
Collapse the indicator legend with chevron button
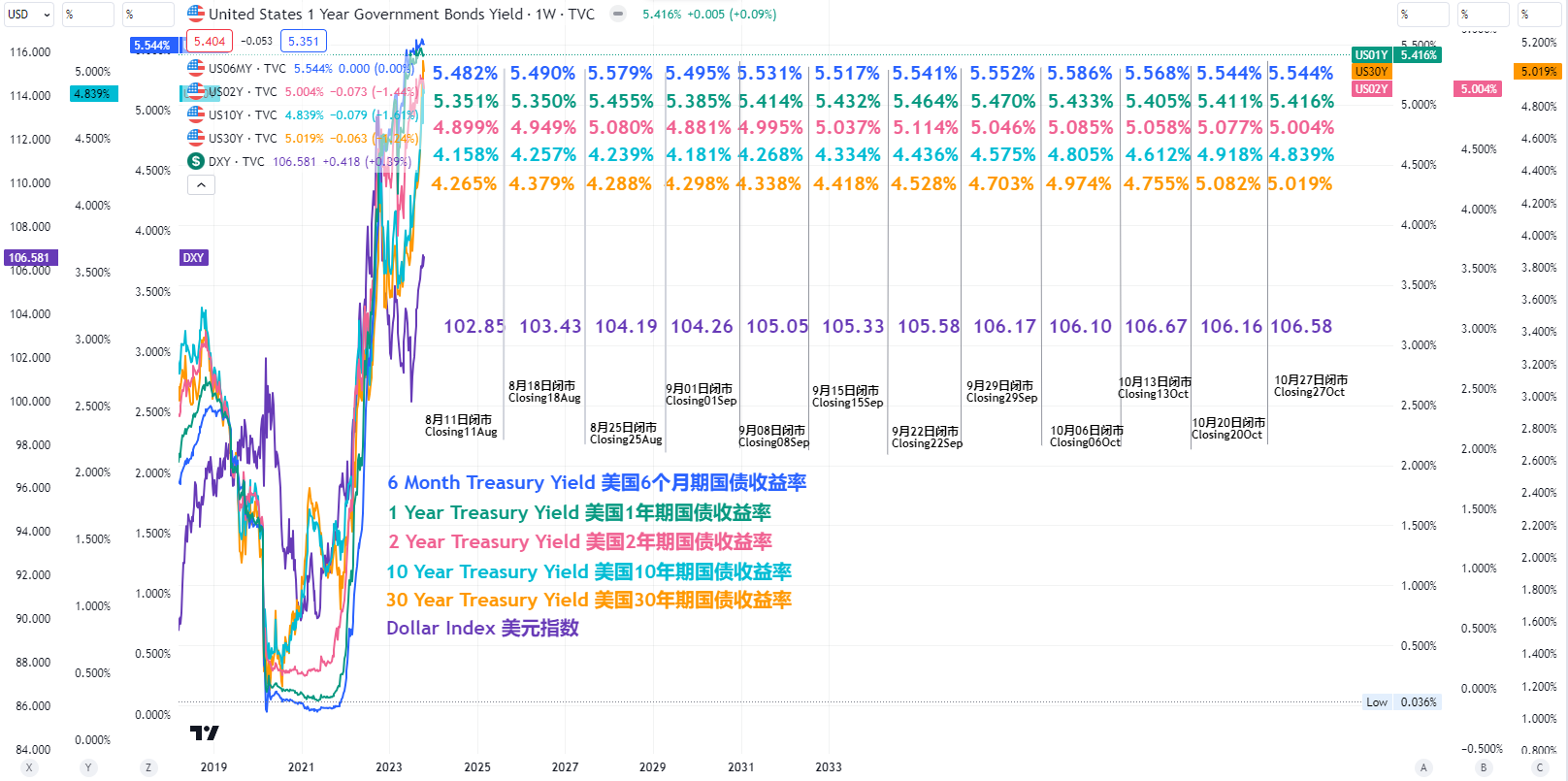(x=201, y=185)
